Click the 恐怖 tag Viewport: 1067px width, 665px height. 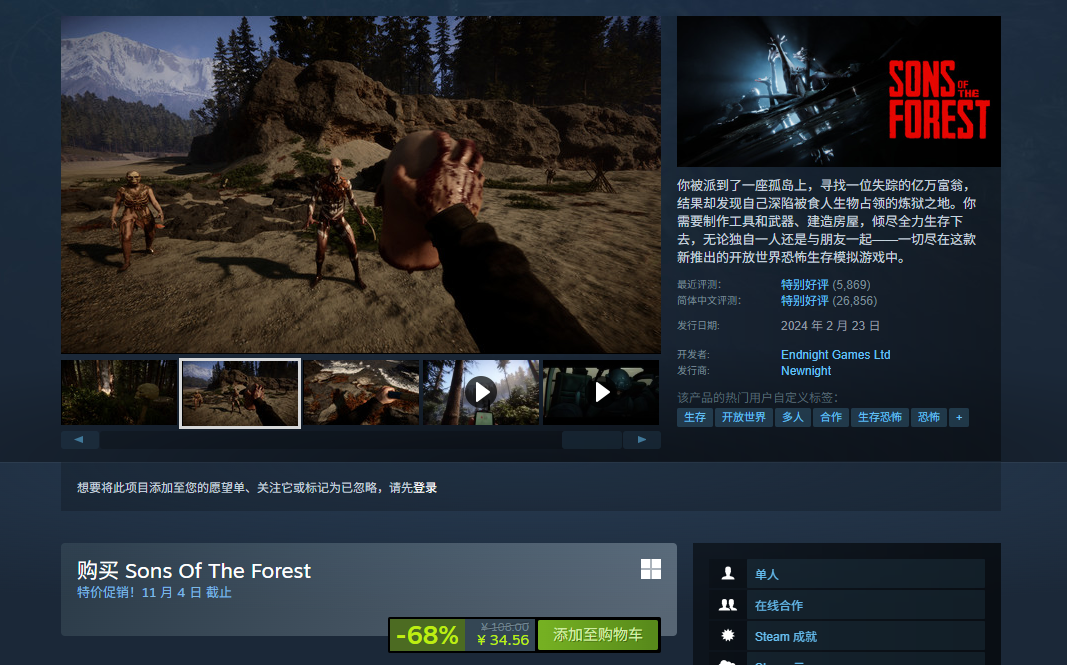click(x=929, y=417)
